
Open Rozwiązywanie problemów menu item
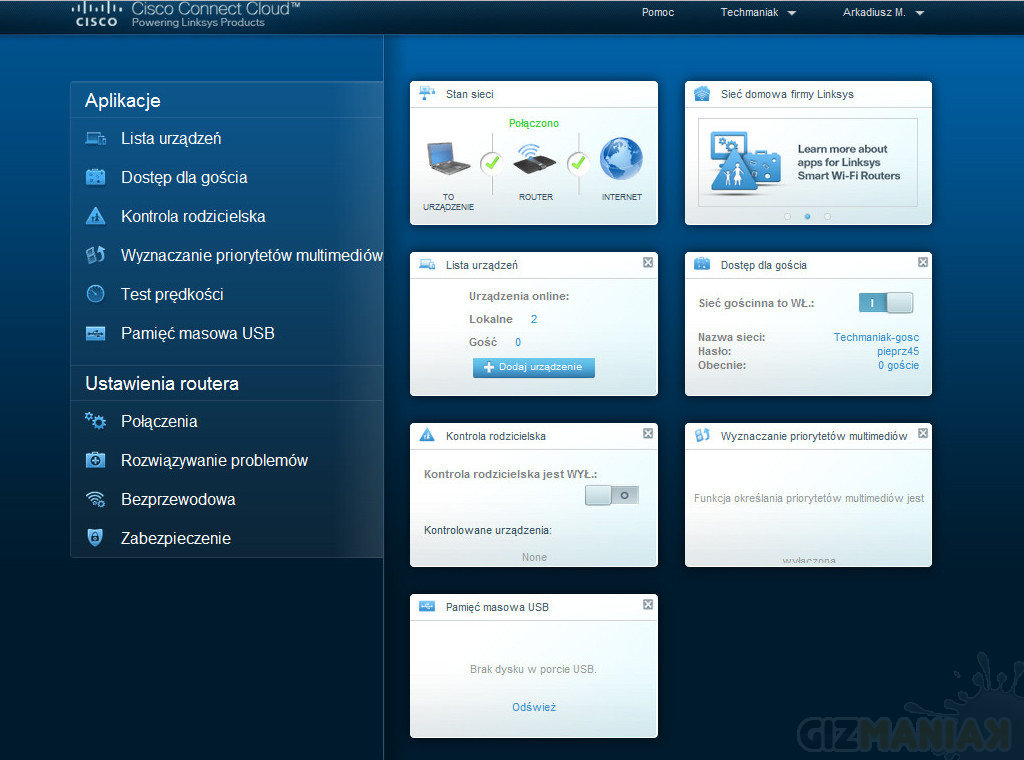[214, 461]
